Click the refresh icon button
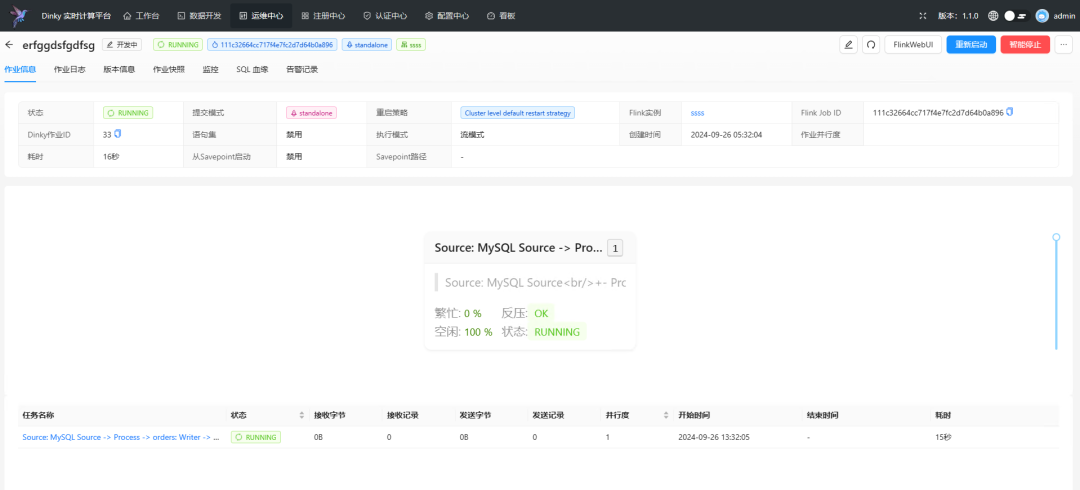Image resolution: width=1080 pixels, height=490 pixels. (871, 45)
